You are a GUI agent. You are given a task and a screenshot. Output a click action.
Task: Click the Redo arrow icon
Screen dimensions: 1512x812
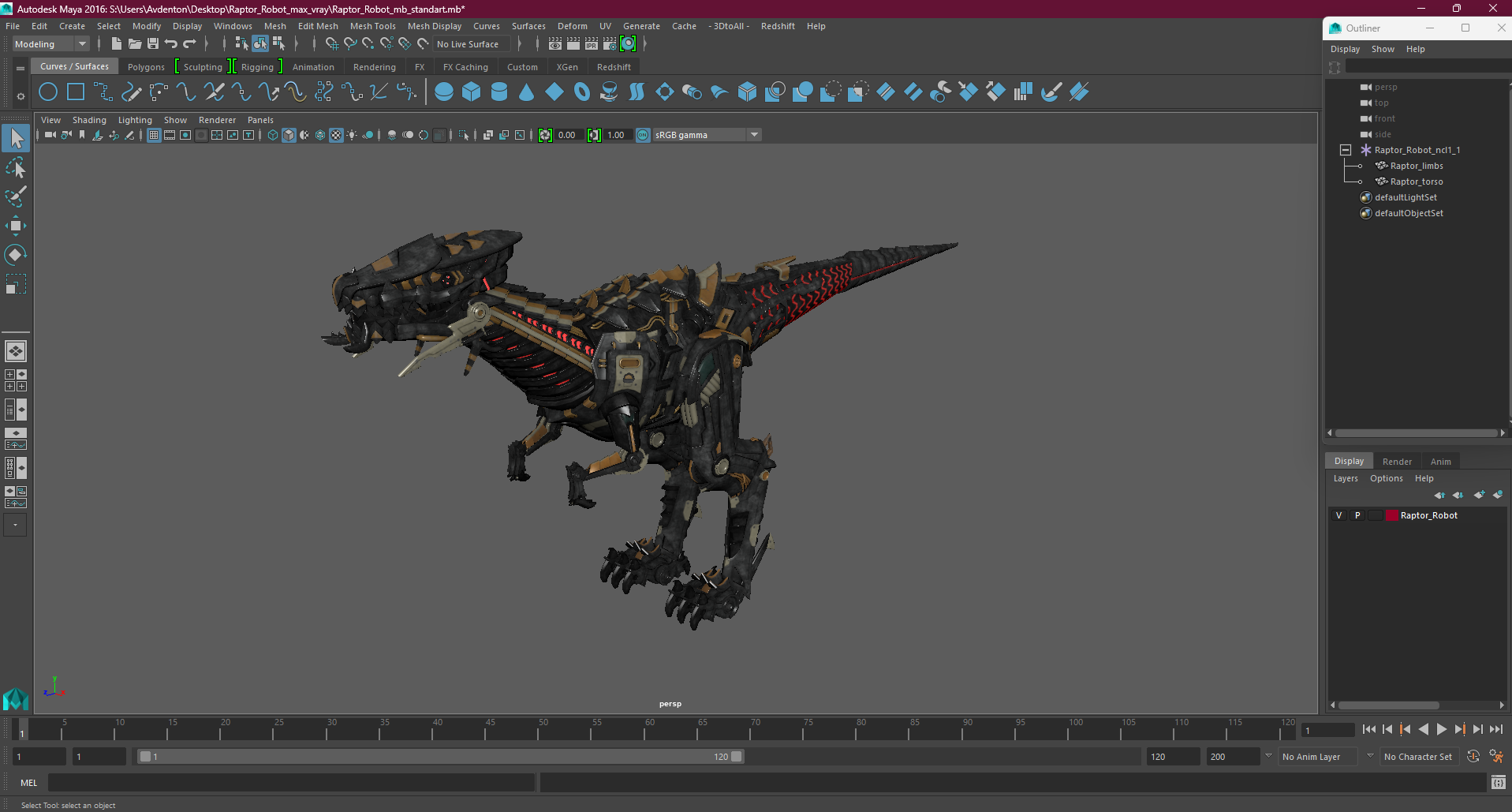pos(189,44)
